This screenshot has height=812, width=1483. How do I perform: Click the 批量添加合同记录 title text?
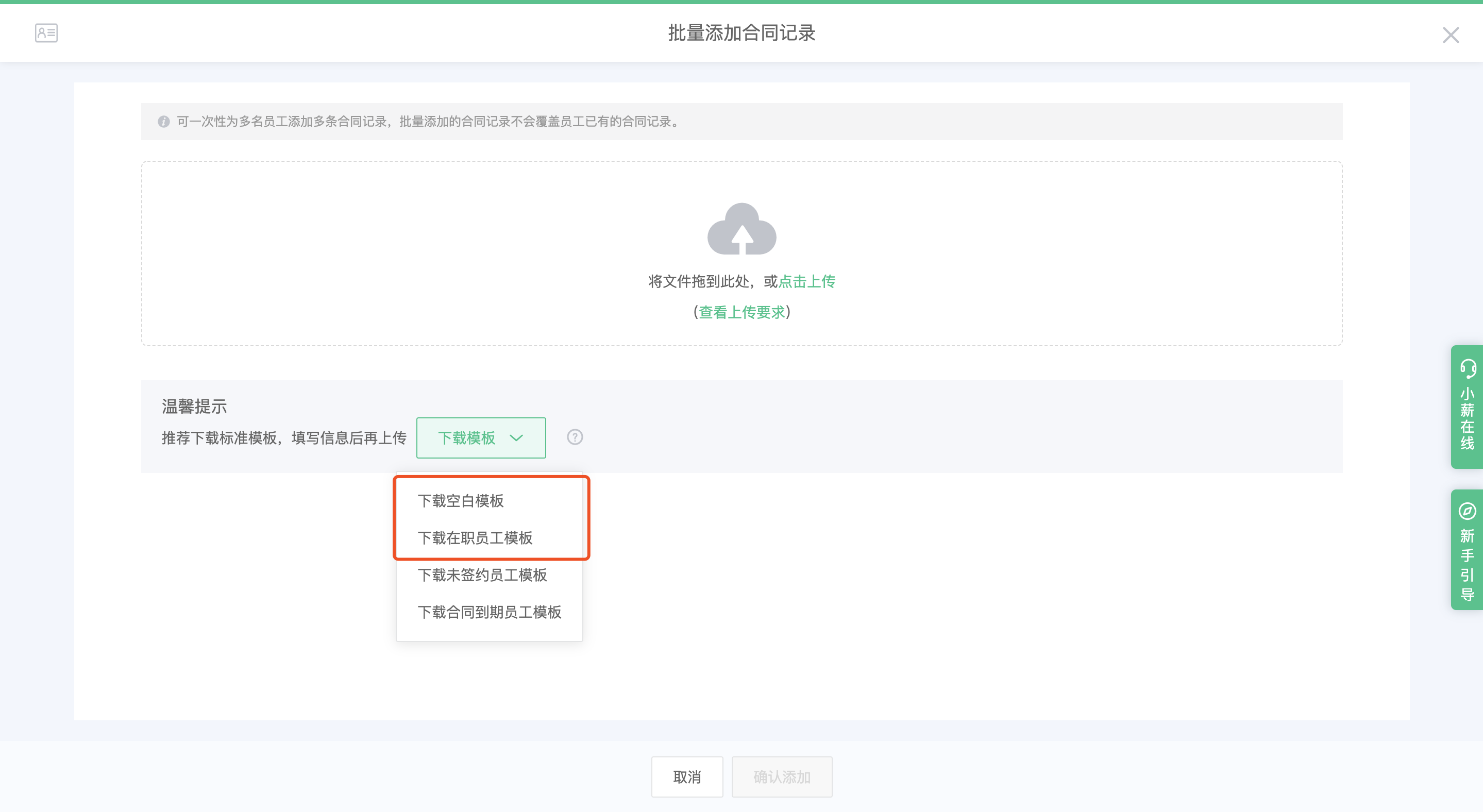pyautogui.click(x=741, y=33)
